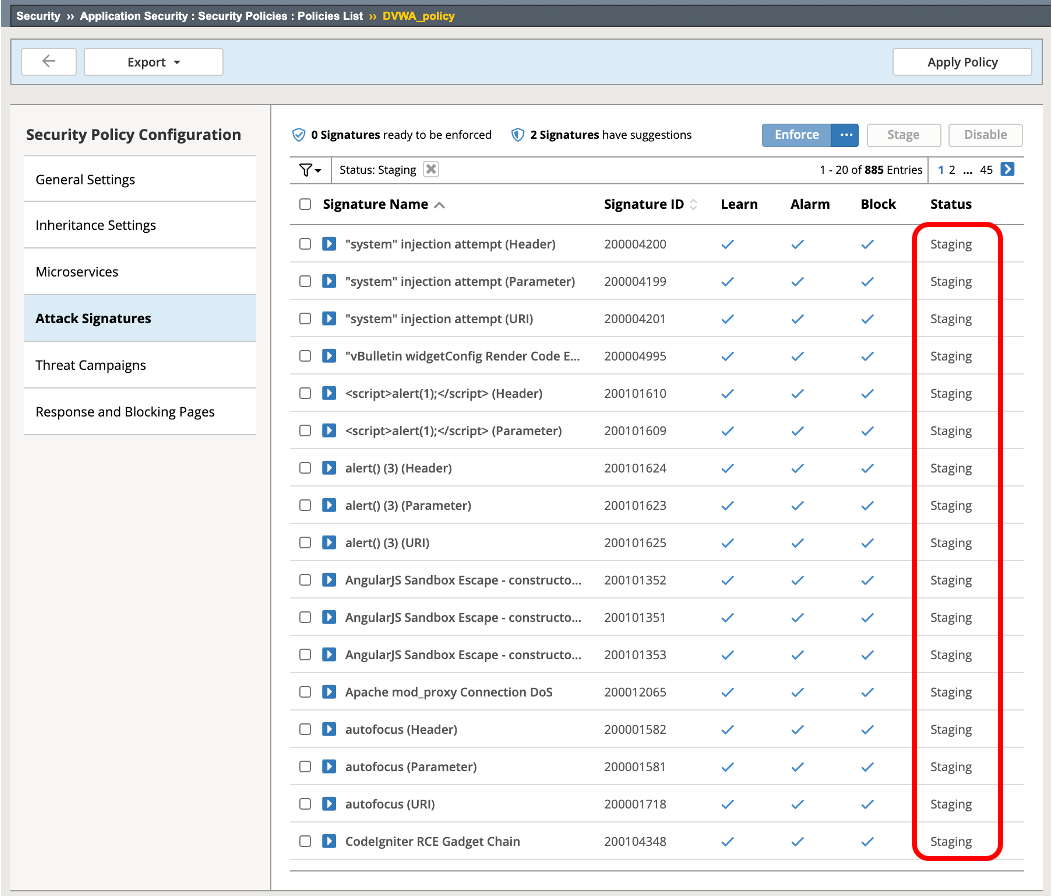Open the Enforce more-options ellipsis

pyautogui.click(x=845, y=135)
